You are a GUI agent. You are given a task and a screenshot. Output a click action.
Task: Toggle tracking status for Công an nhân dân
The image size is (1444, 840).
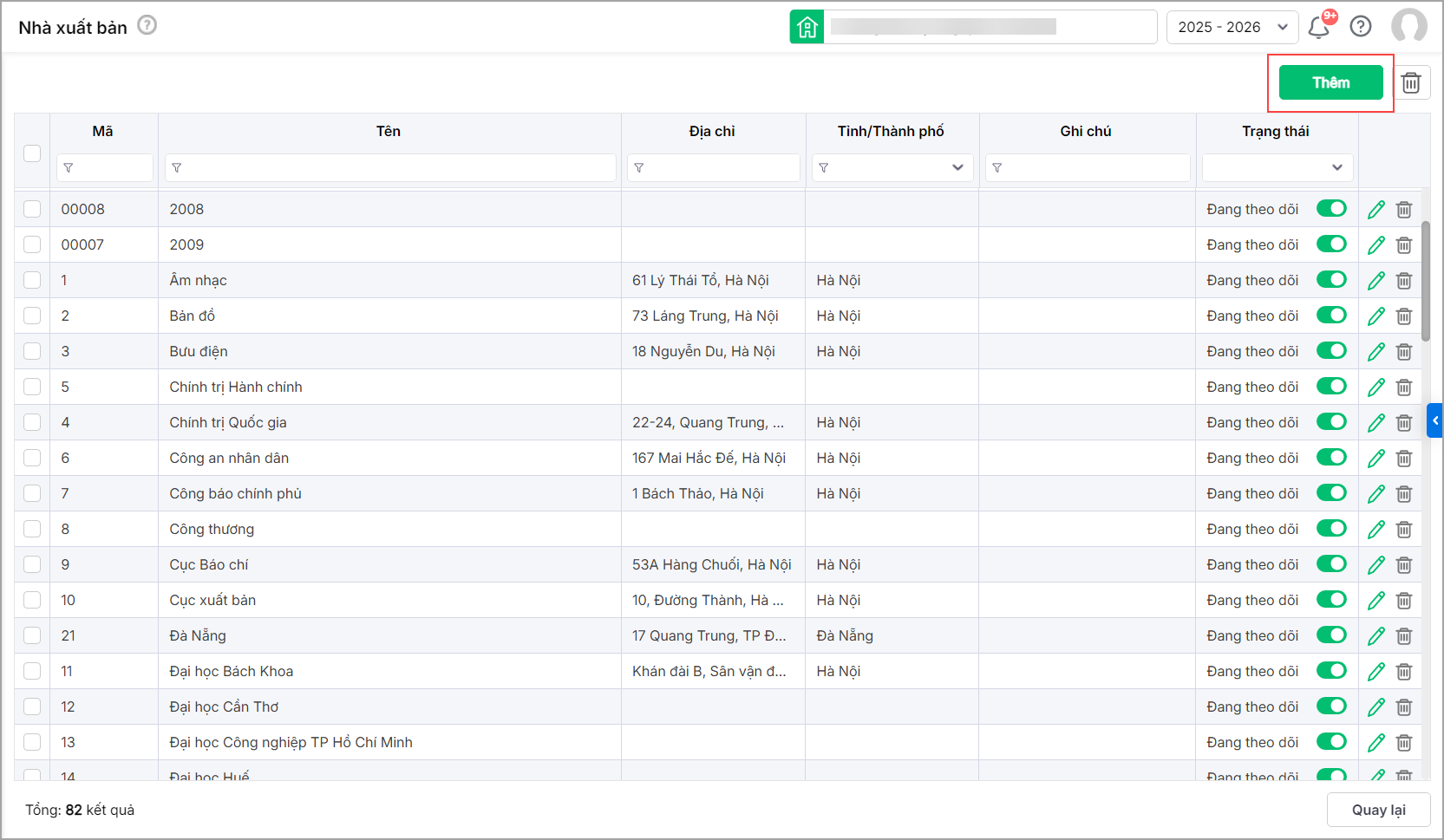click(1330, 458)
